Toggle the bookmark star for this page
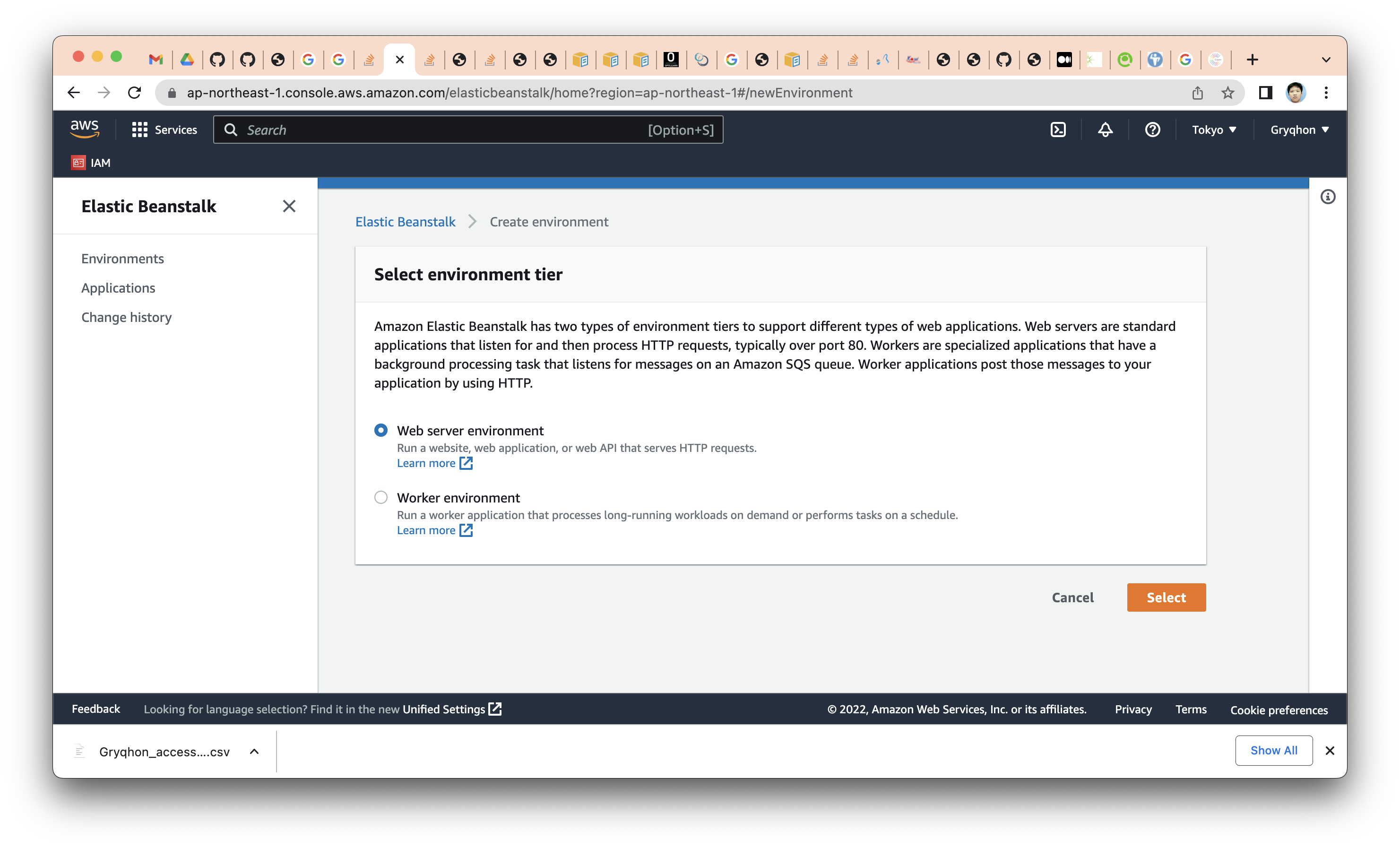 [x=1228, y=92]
